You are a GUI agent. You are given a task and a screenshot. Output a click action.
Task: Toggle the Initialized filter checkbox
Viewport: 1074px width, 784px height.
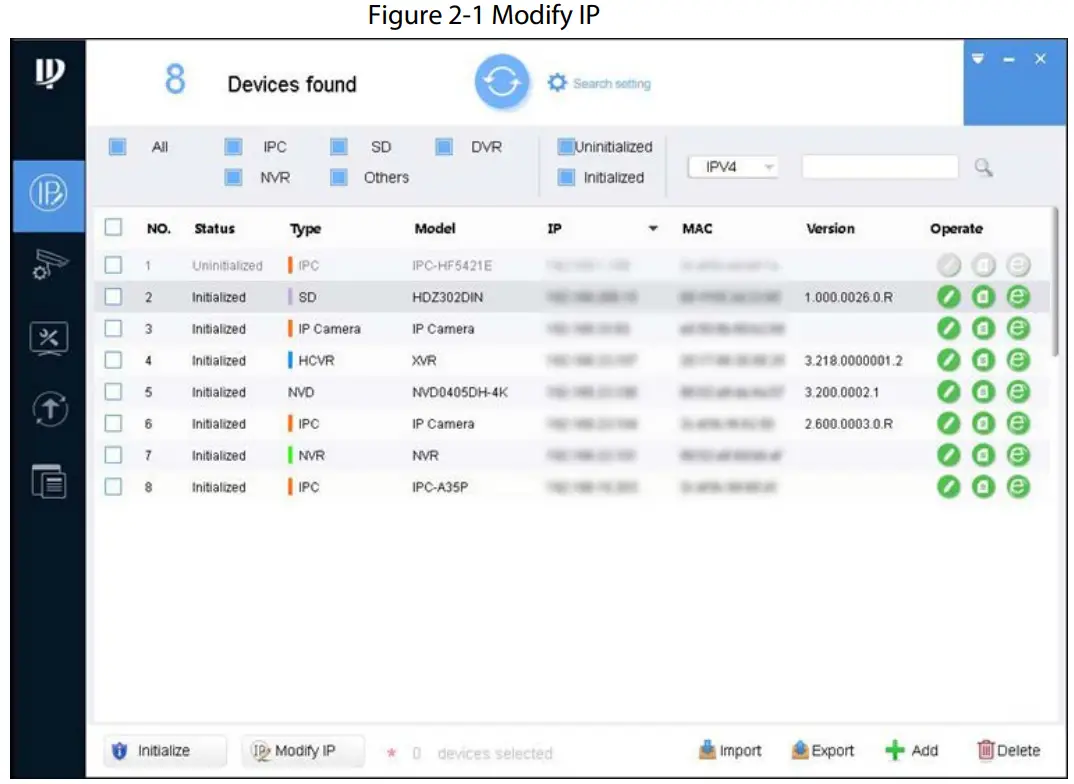pyautogui.click(x=566, y=177)
